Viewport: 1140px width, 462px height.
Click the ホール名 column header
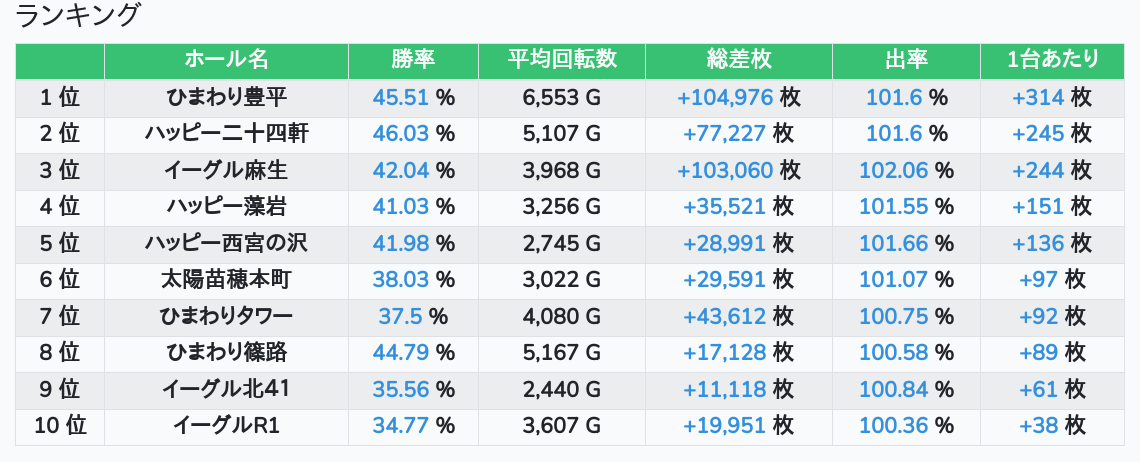(226, 60)
